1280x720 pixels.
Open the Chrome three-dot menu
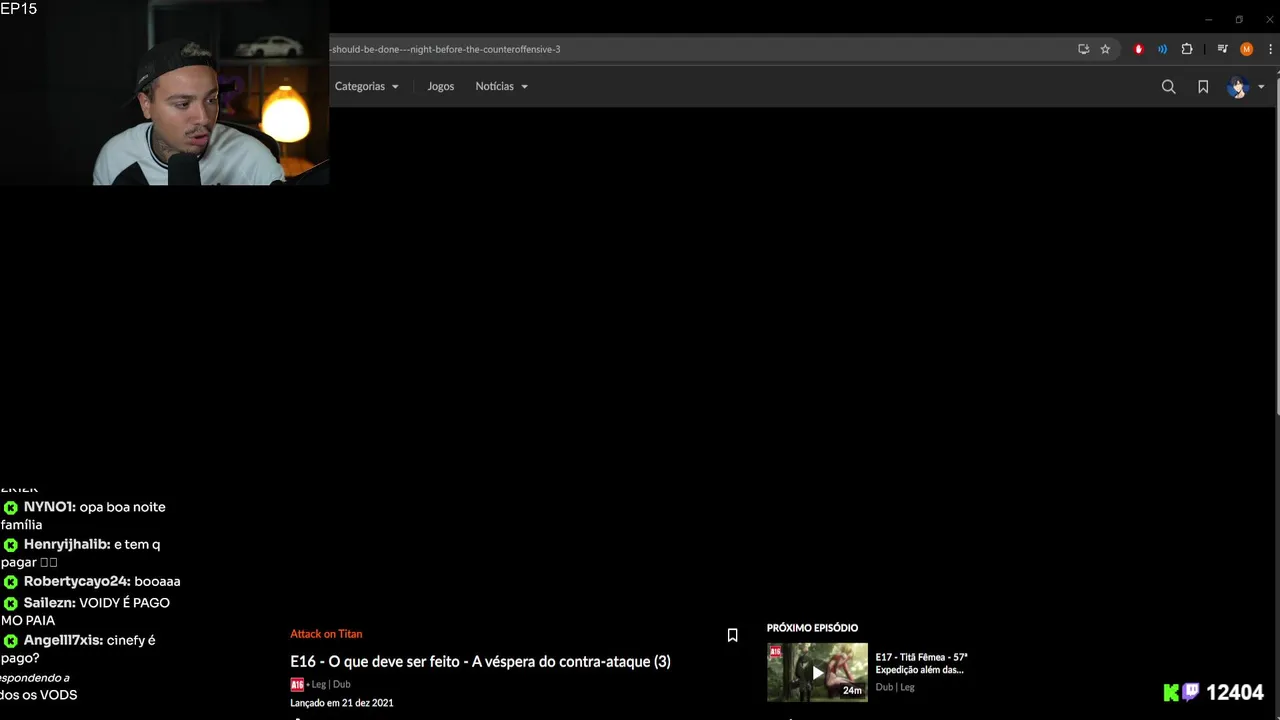1272,49
